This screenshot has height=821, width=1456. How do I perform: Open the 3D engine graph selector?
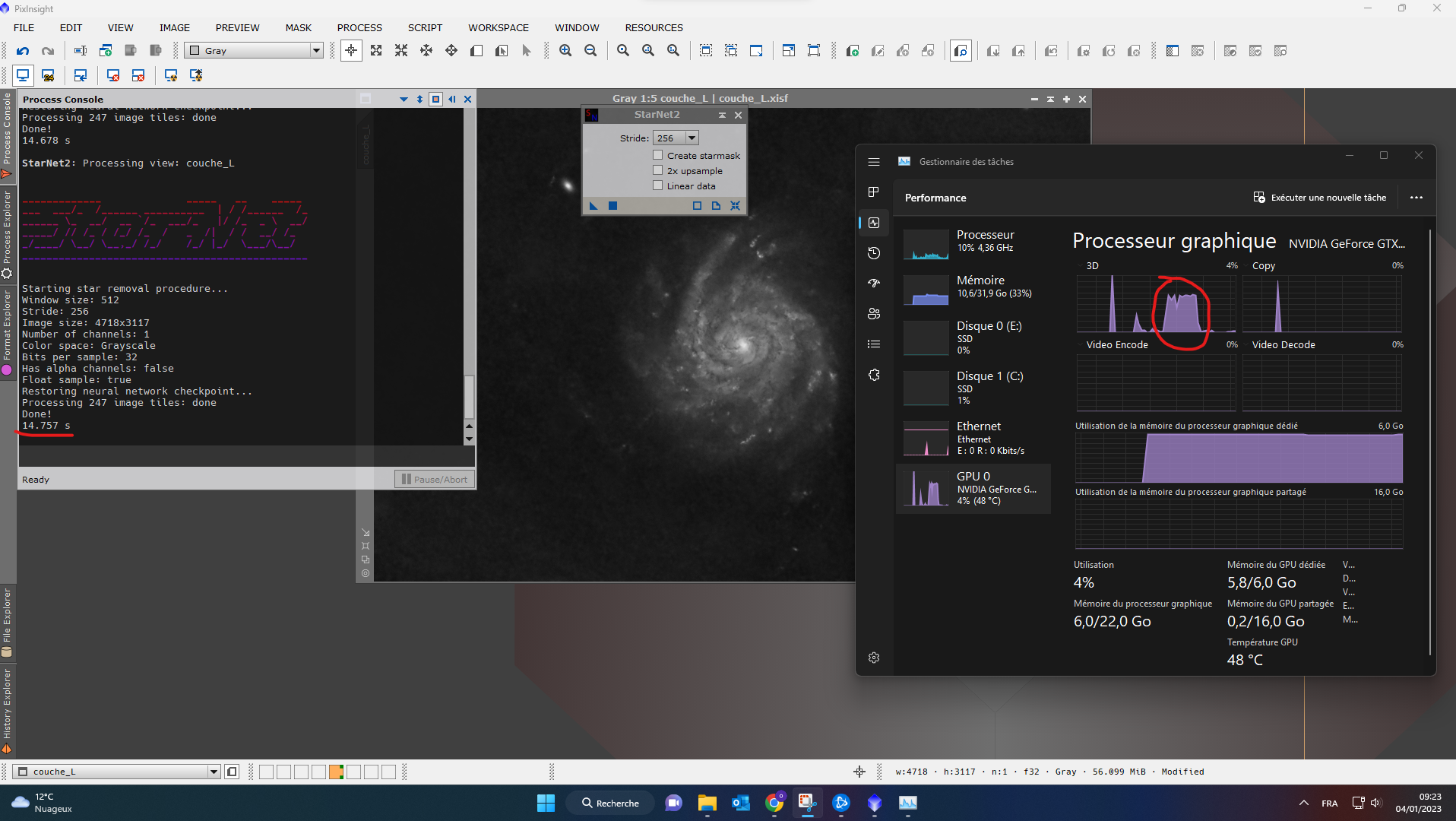coord(1087,266)
